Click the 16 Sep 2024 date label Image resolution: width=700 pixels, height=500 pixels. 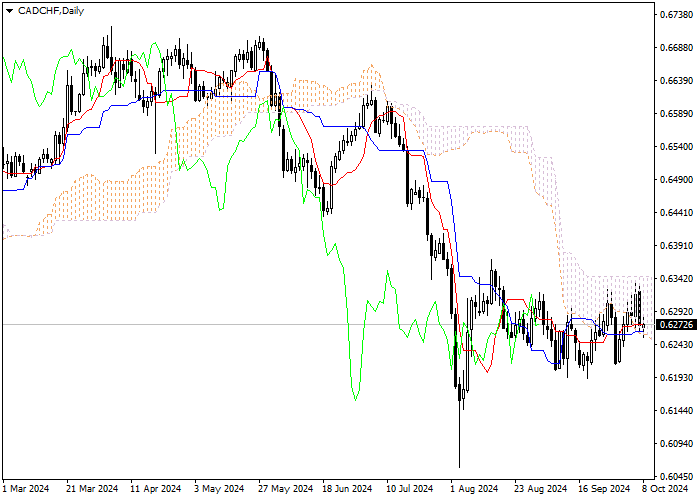click(x=604, y=489)
